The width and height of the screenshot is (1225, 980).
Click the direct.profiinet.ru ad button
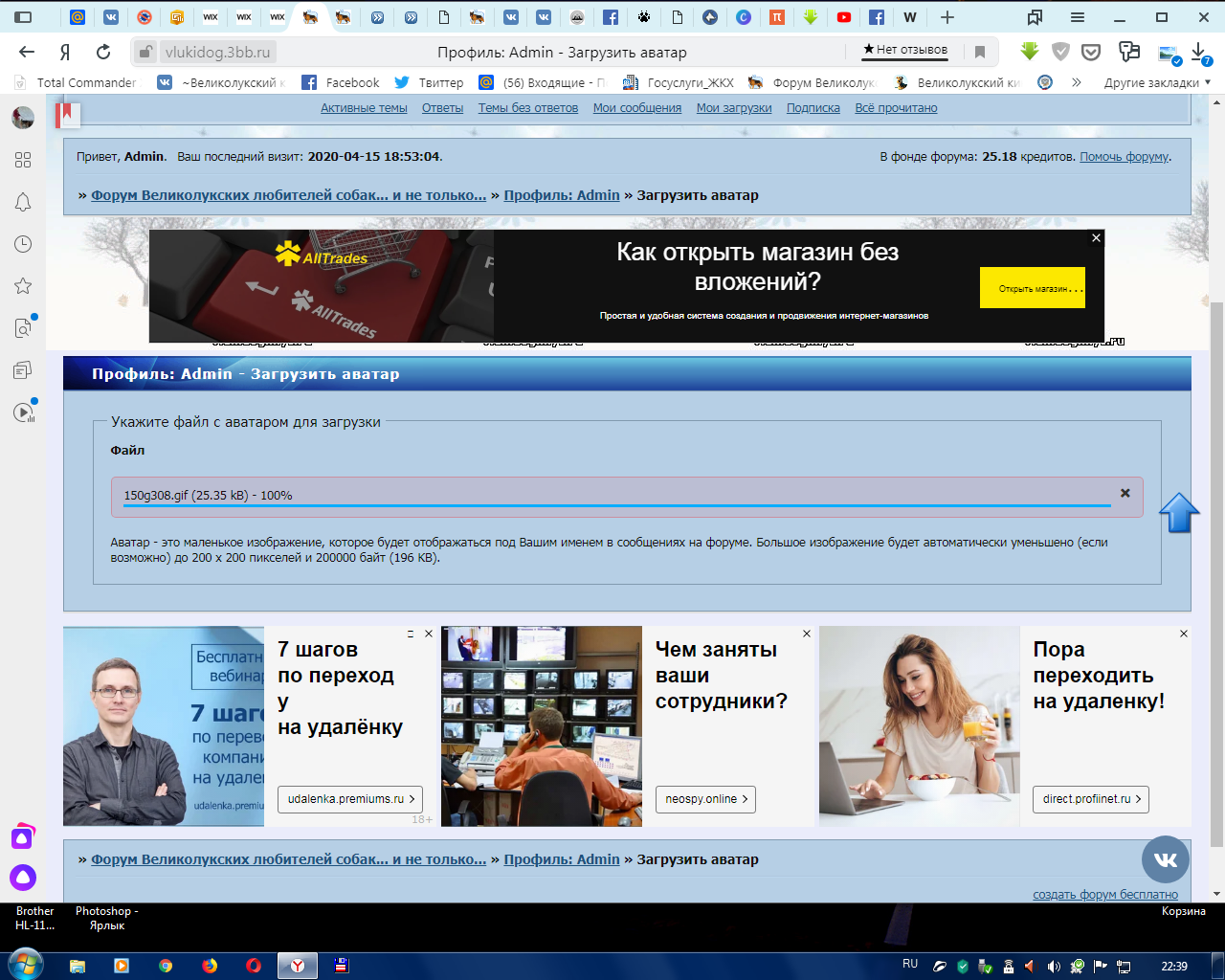click(x=1091, y=799)
